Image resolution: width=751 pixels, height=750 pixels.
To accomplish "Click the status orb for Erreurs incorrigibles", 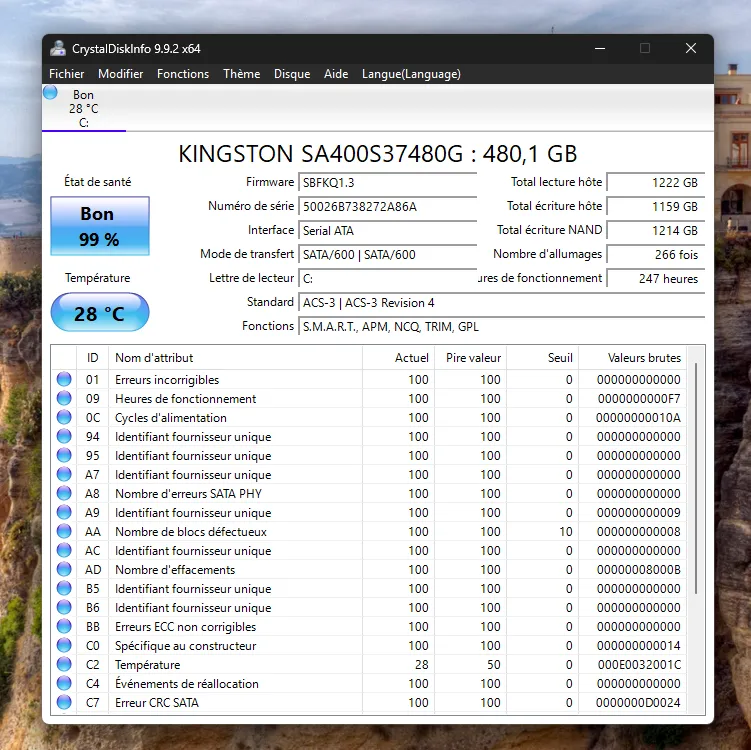I will point(64,379).
